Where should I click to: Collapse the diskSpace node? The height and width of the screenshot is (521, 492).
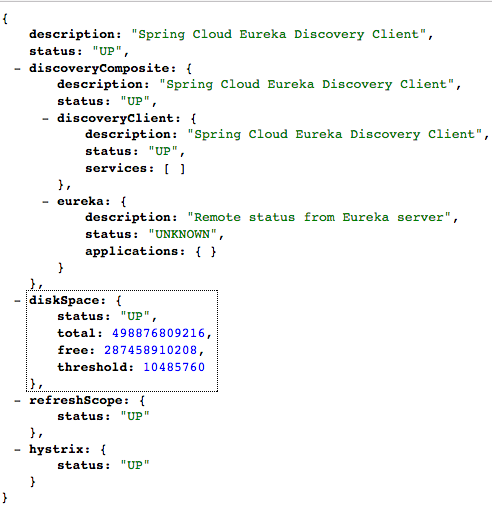point(17,301)
